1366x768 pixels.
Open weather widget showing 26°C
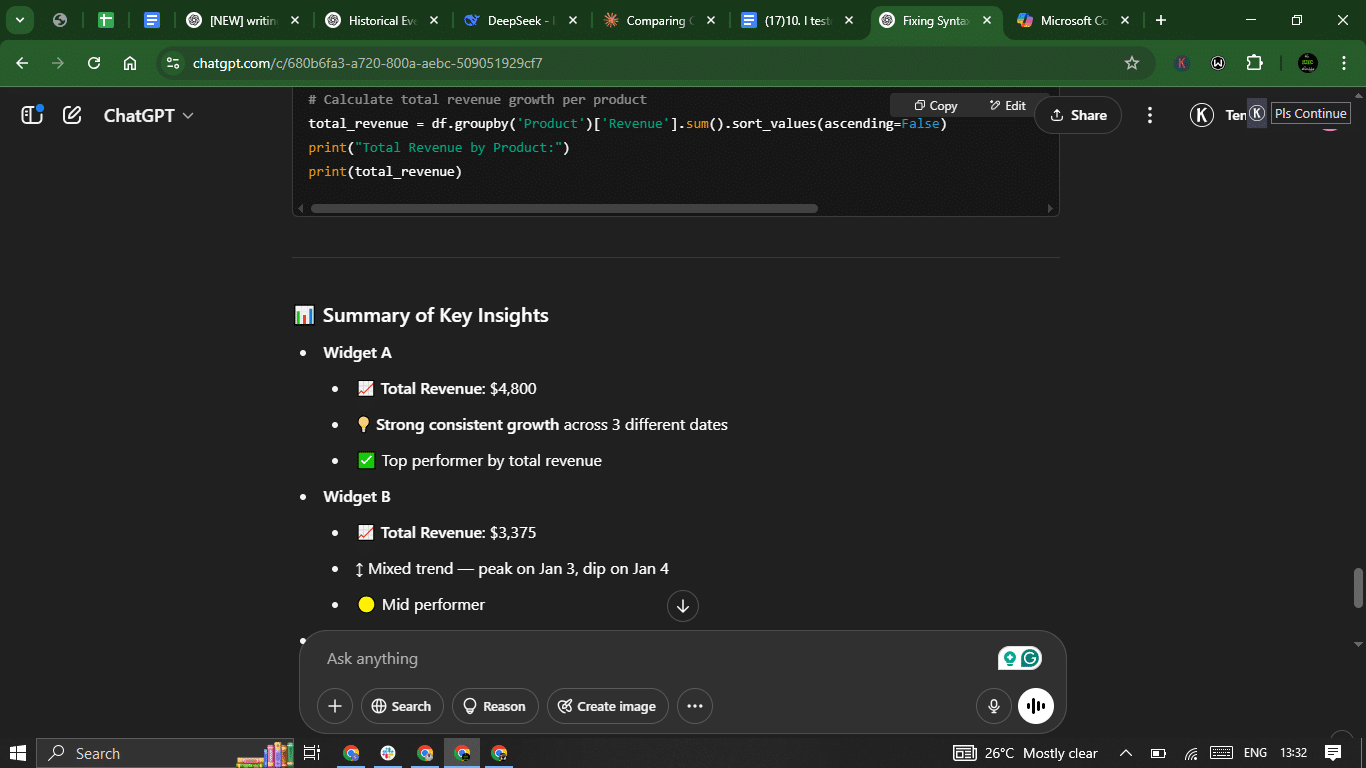[1025, 753]
